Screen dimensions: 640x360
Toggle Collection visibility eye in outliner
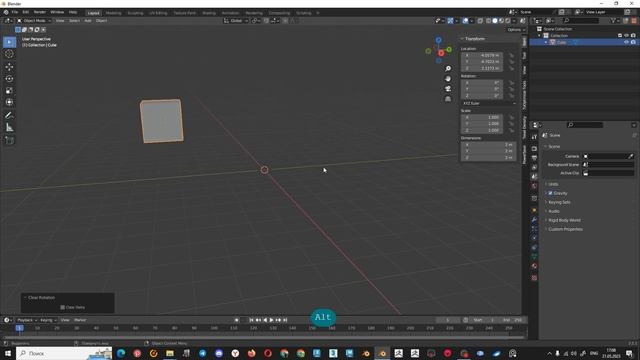[x=627, y=36]
